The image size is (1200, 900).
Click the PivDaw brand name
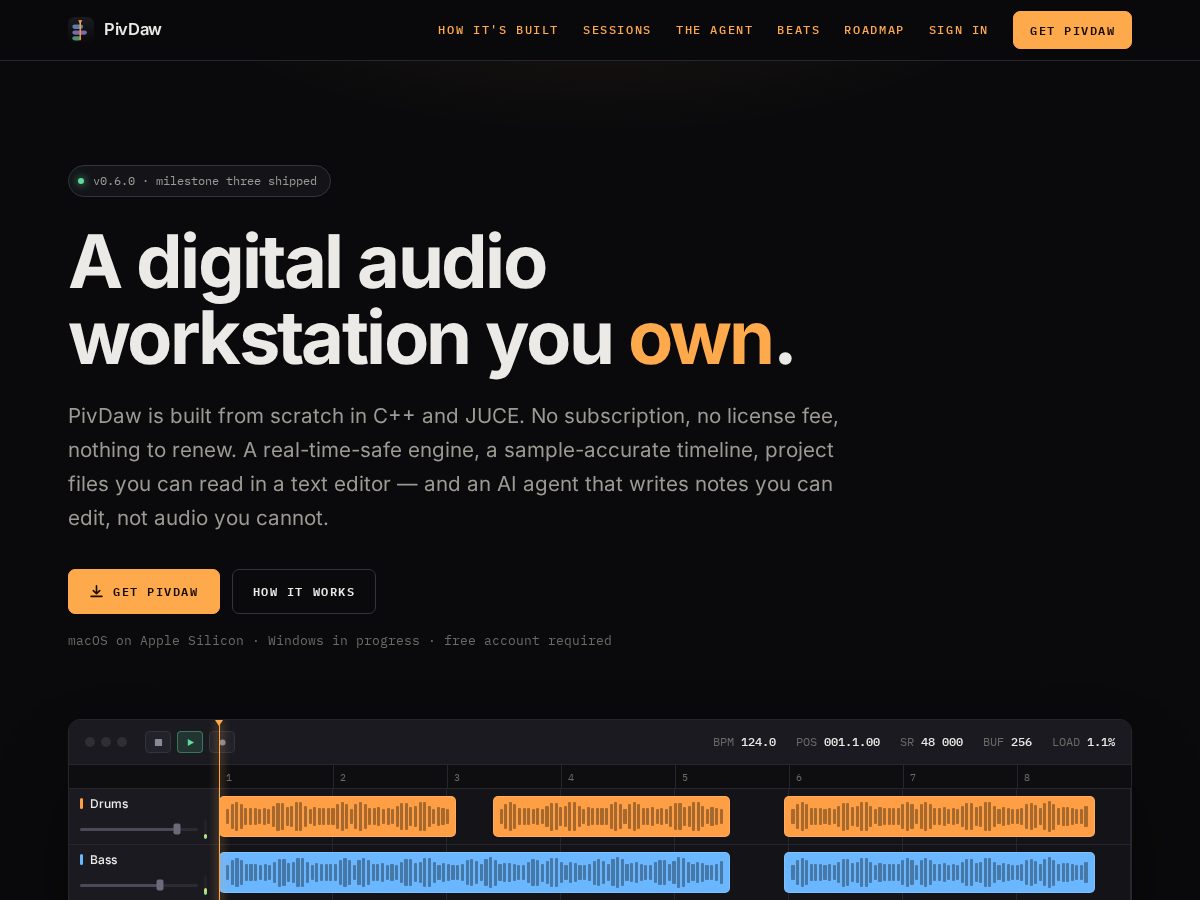(132, 30)
